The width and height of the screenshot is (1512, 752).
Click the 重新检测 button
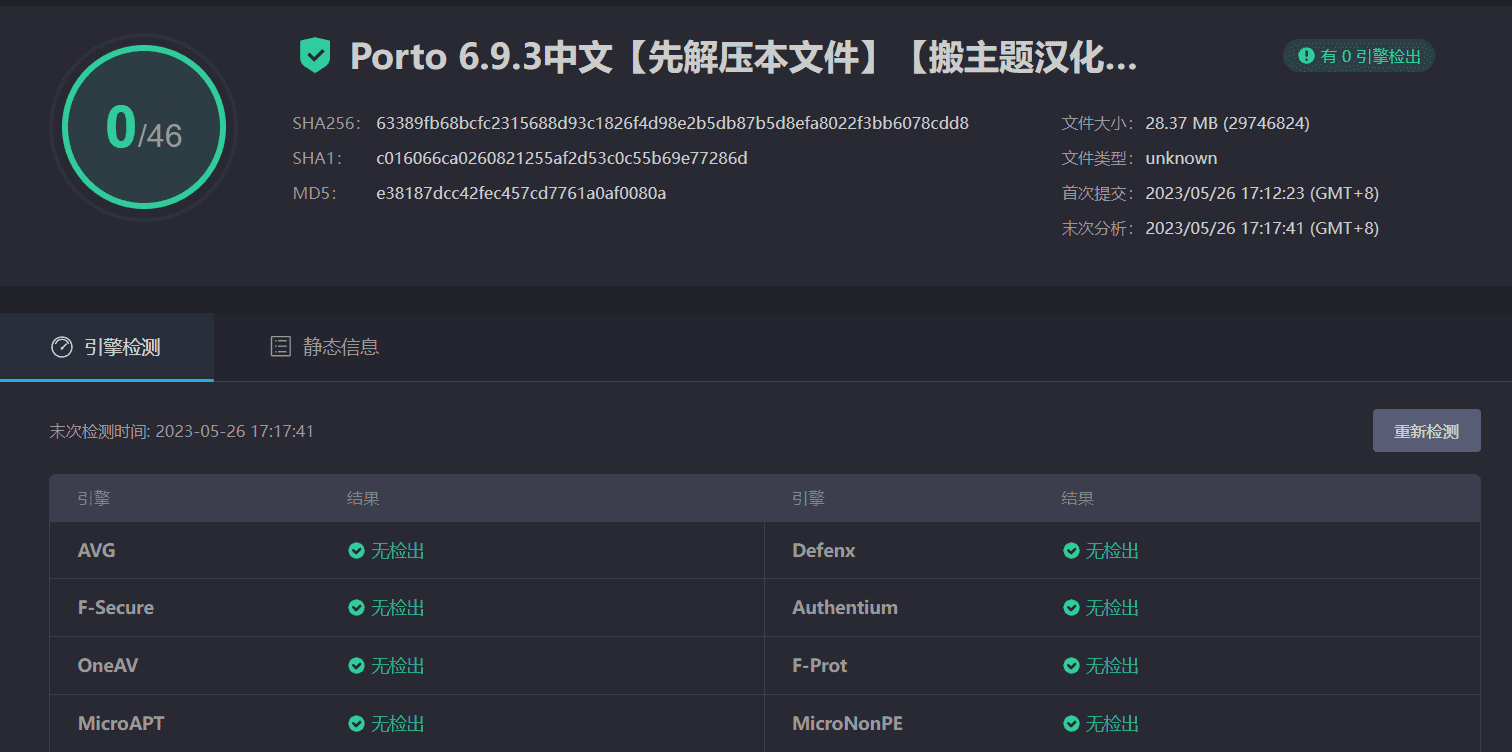point(1426,431)
